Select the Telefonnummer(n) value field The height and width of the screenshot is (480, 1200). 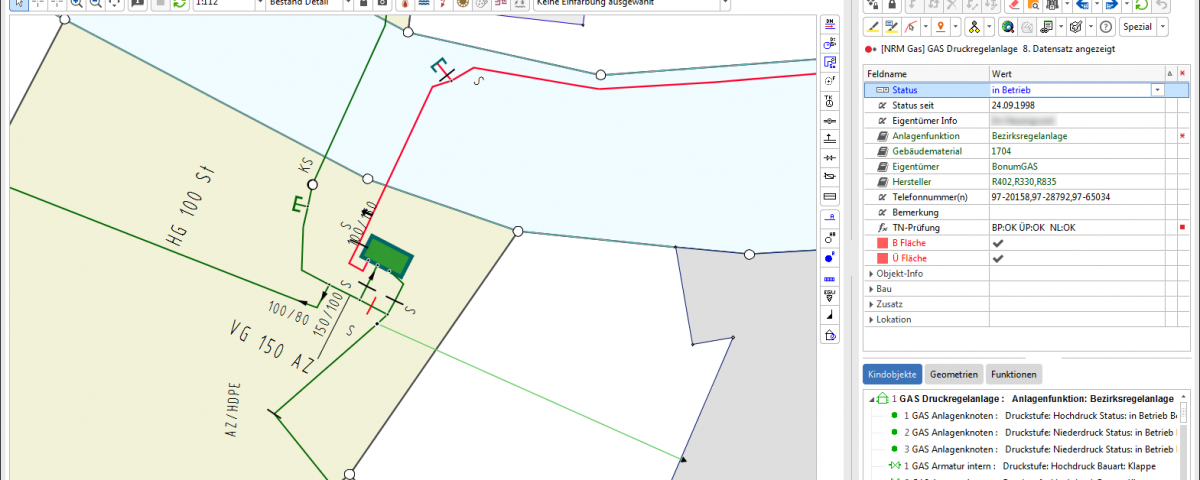click(1075, 197)
